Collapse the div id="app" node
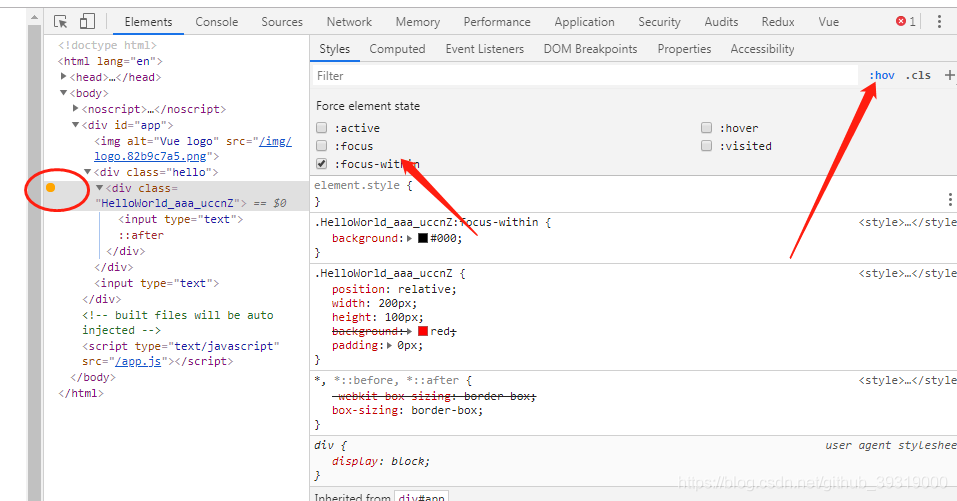The image size is (957, 501). click(76, 124)
